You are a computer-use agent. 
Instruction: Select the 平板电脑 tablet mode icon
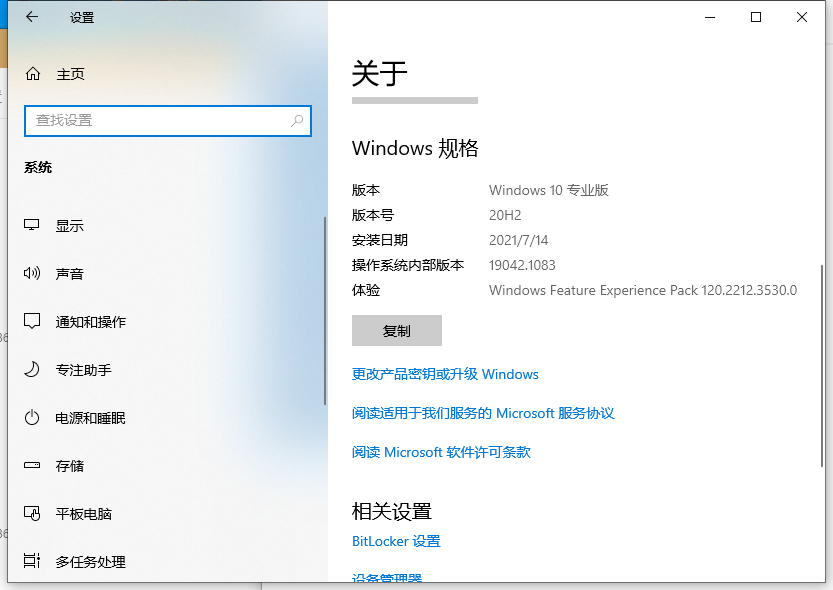(x=31, y=514)
